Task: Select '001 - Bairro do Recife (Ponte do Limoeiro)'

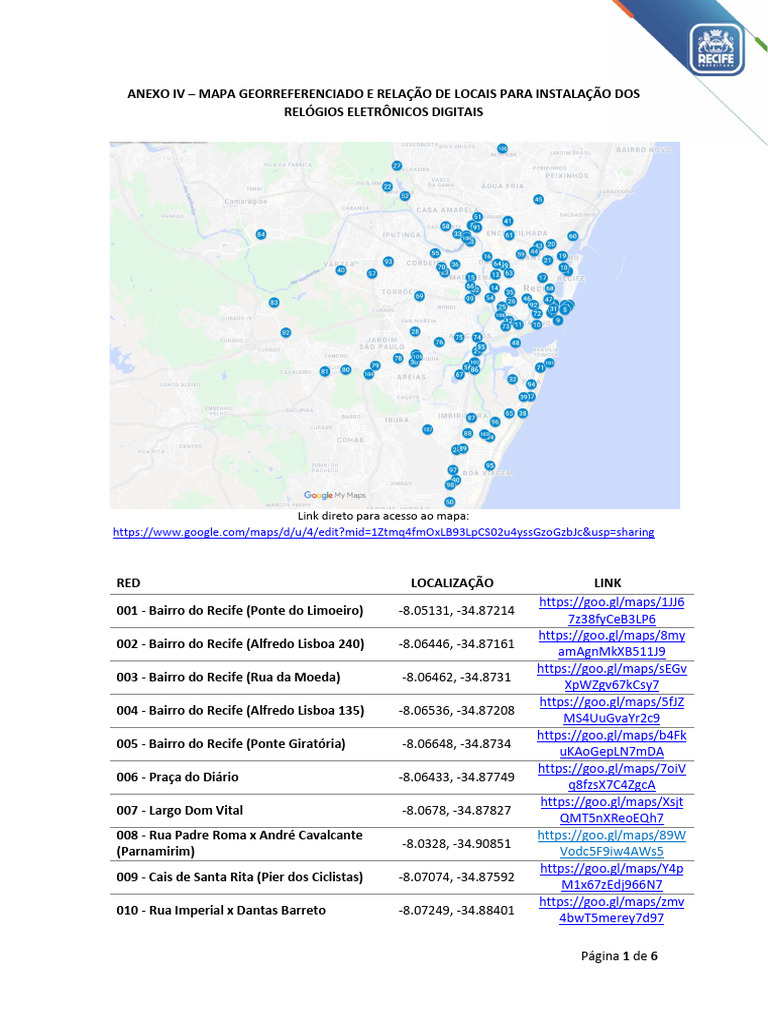Action: pos(240,611)
